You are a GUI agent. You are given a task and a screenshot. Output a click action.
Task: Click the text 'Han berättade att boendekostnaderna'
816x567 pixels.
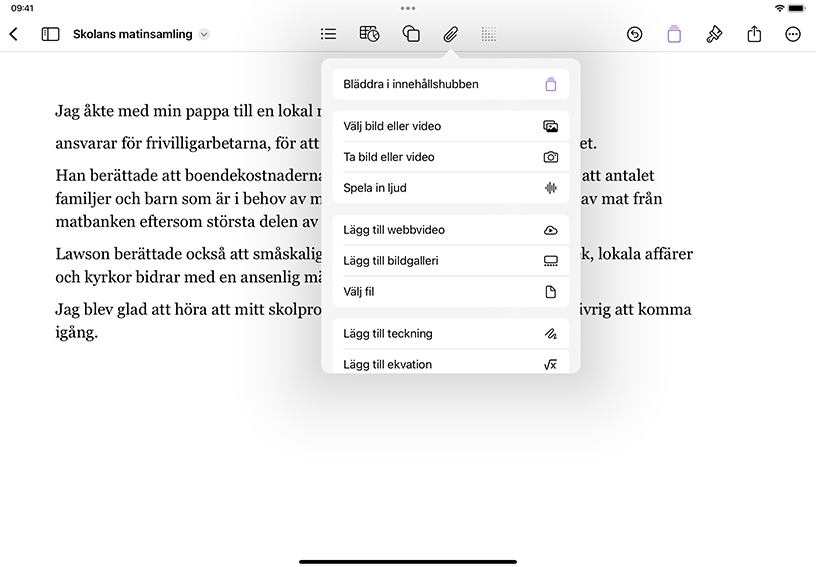pyautogui.click(x=190, y=175)
